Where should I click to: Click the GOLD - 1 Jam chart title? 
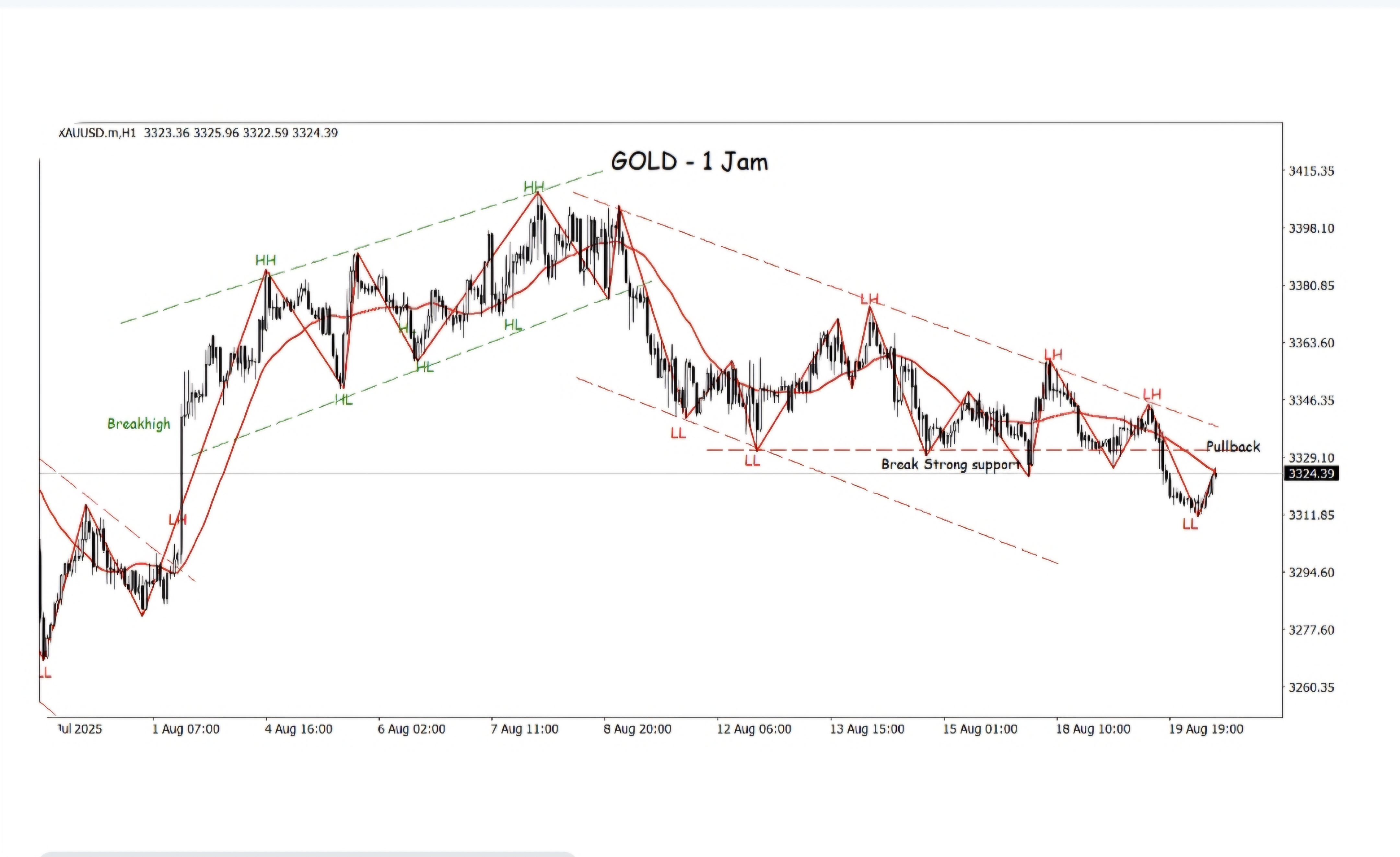pyautogui.click(x=689, y=162)
